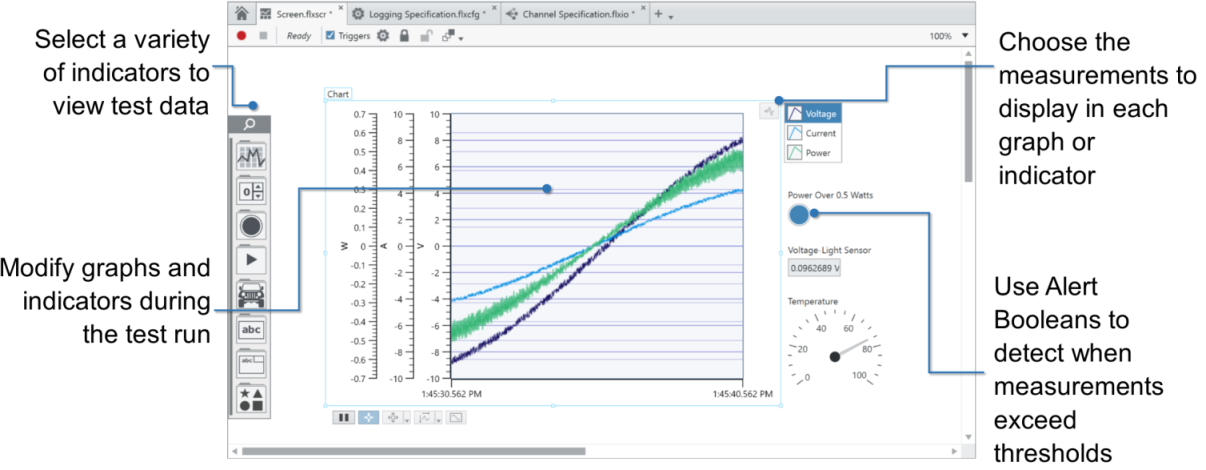Open the text 'abc' indicator palette item
1206x470 pixels.
(x=251, y=329)
